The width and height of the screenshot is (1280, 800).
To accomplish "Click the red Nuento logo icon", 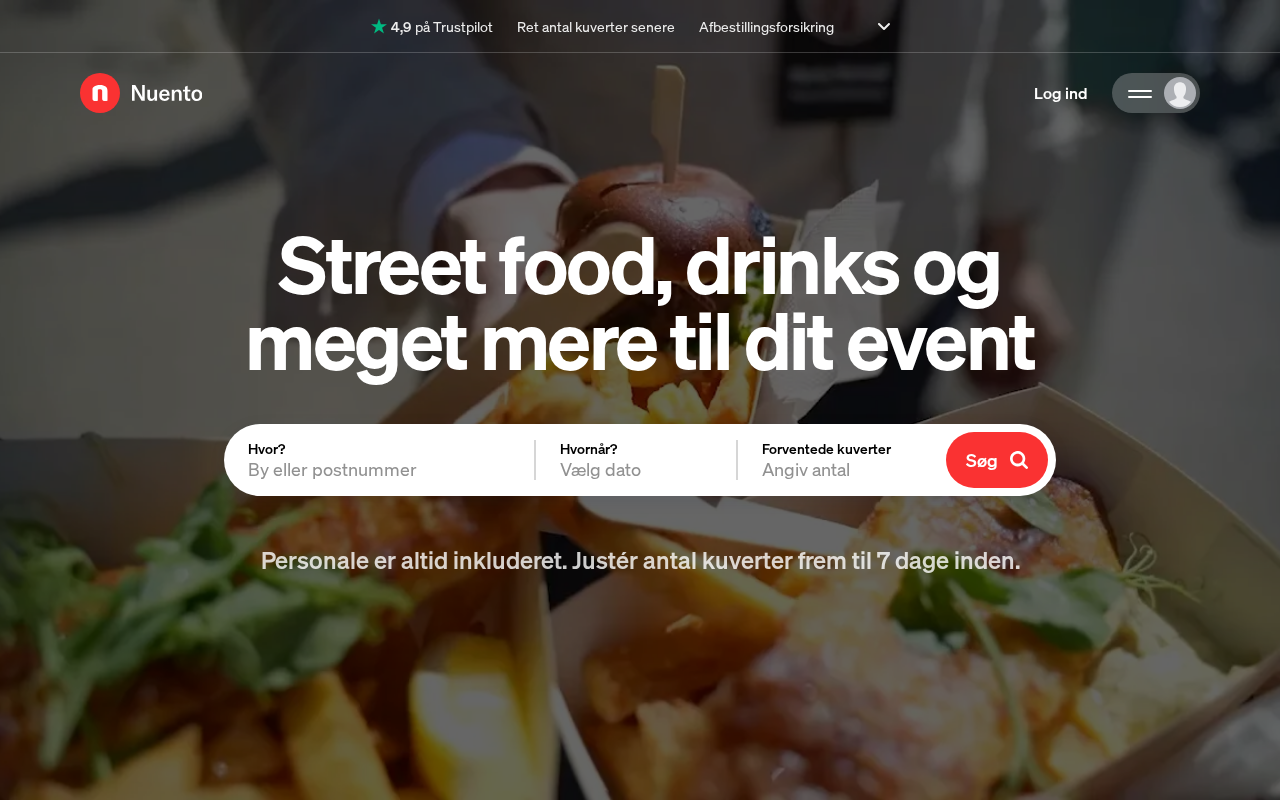I will [100, 93].
